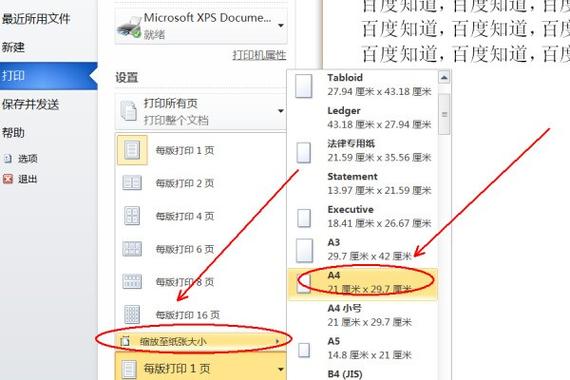The width and height of the screenshot is (570, 380).
Task: Select 法律专用纸 paper size
Action: [362, 151]
